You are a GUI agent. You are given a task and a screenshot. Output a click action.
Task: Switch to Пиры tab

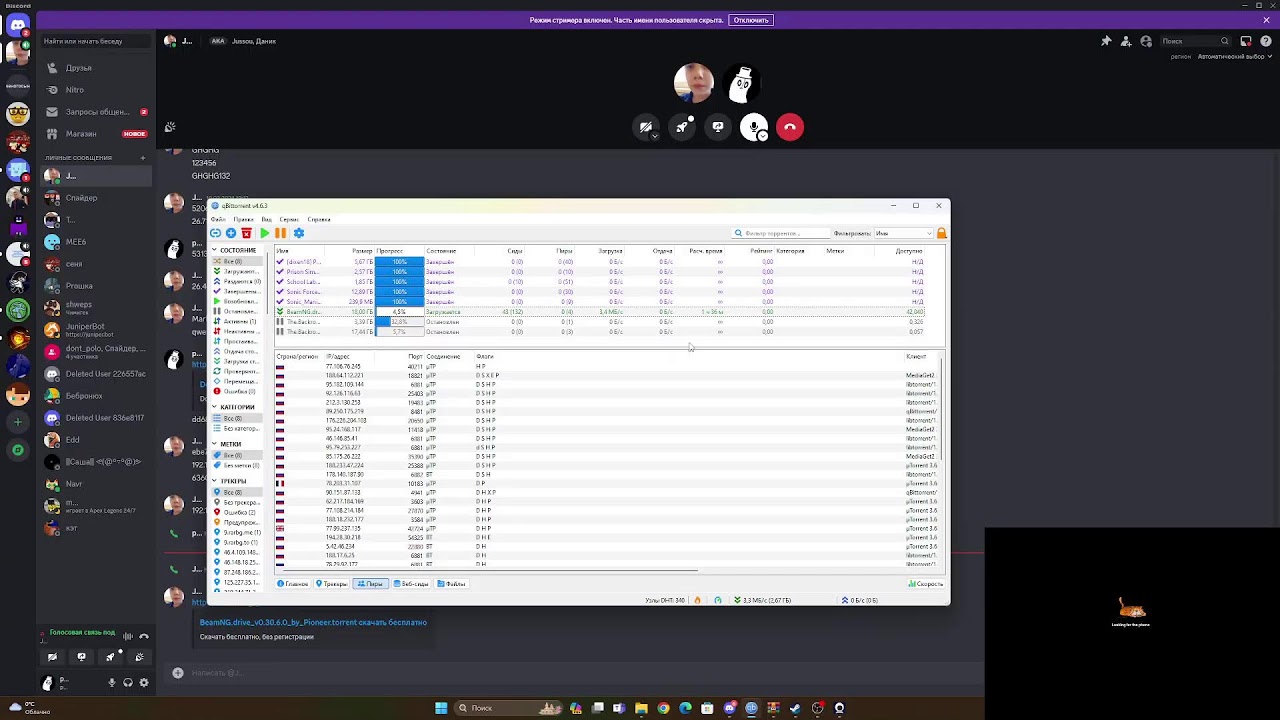pos(370,584)
